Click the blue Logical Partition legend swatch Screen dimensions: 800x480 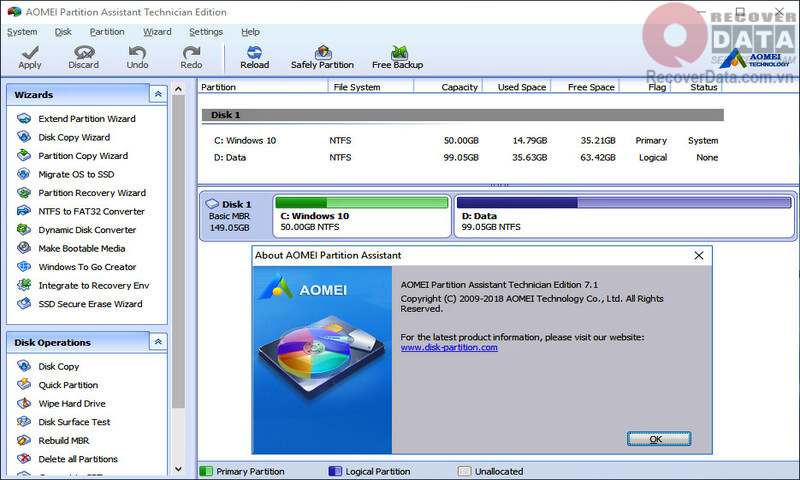[x=335, y=471]
